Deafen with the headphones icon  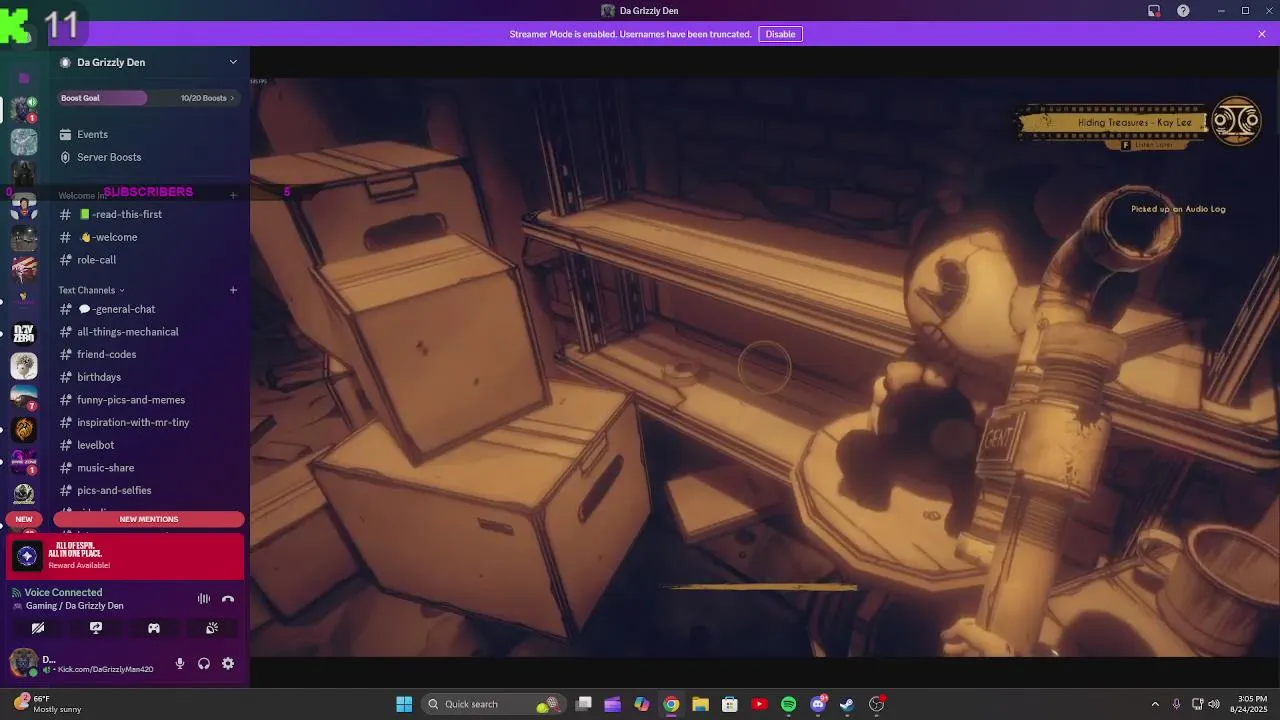tap(204, 663)
